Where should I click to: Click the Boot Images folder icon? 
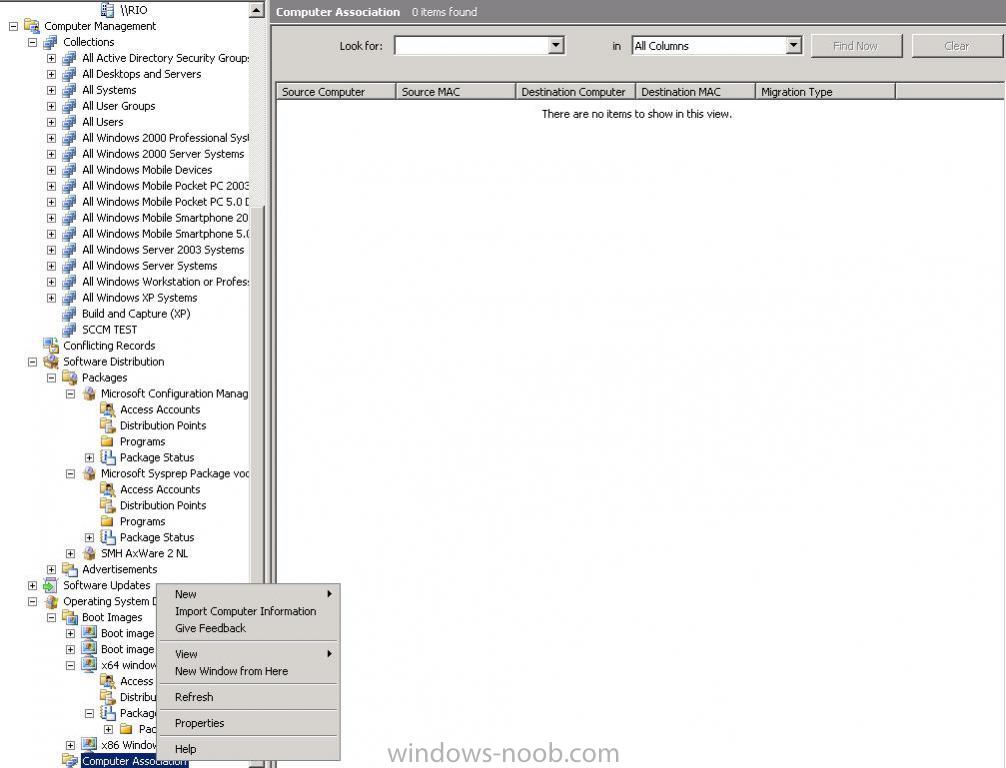click(x=69, y=617)
